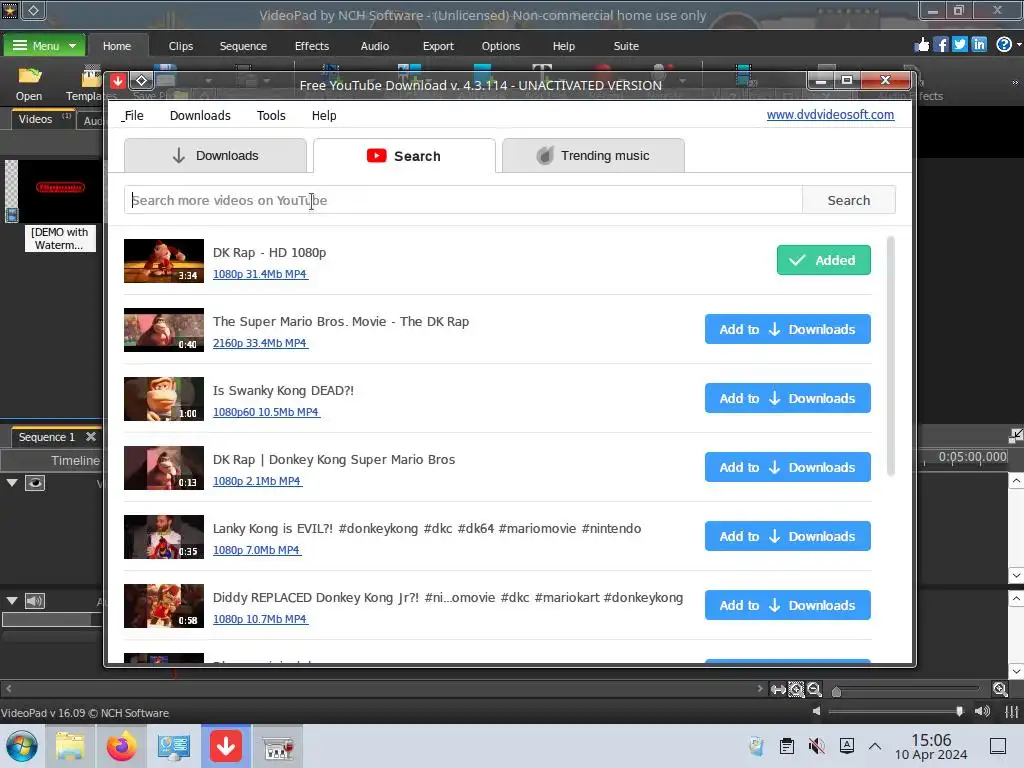The width and height of the screenshot is (1024, 768).
Task: Open Firefox from the taskbar
Action: coord(121,746)
